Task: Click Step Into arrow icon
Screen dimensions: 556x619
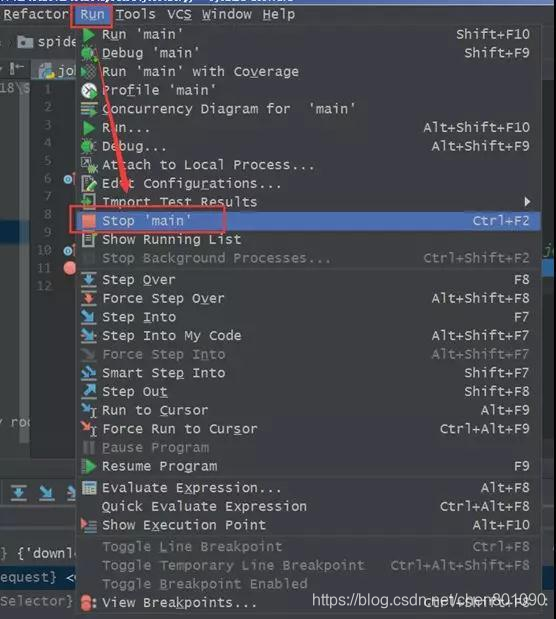Action: pos(89,317)
